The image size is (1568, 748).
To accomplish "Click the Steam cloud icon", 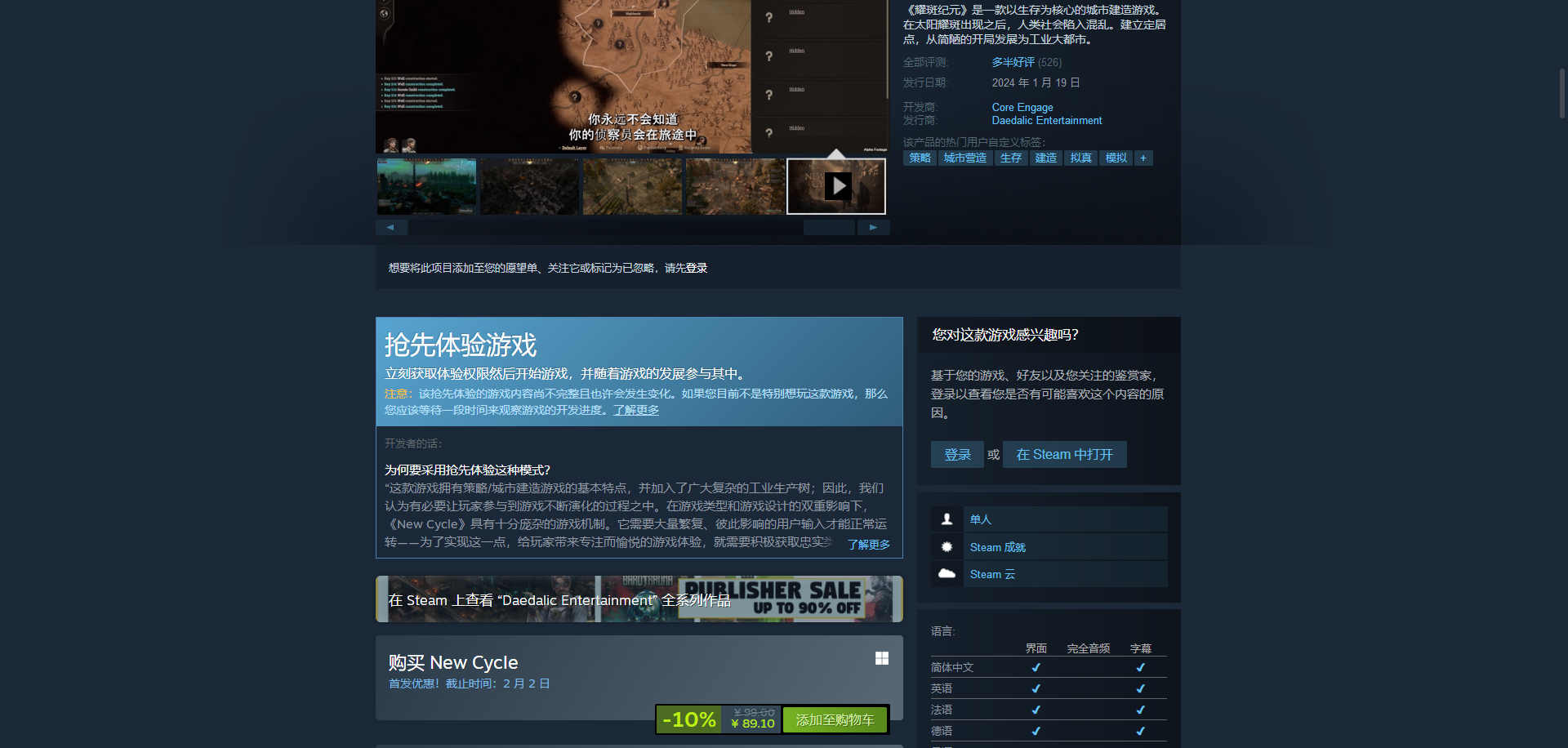I will coord(947,574).
